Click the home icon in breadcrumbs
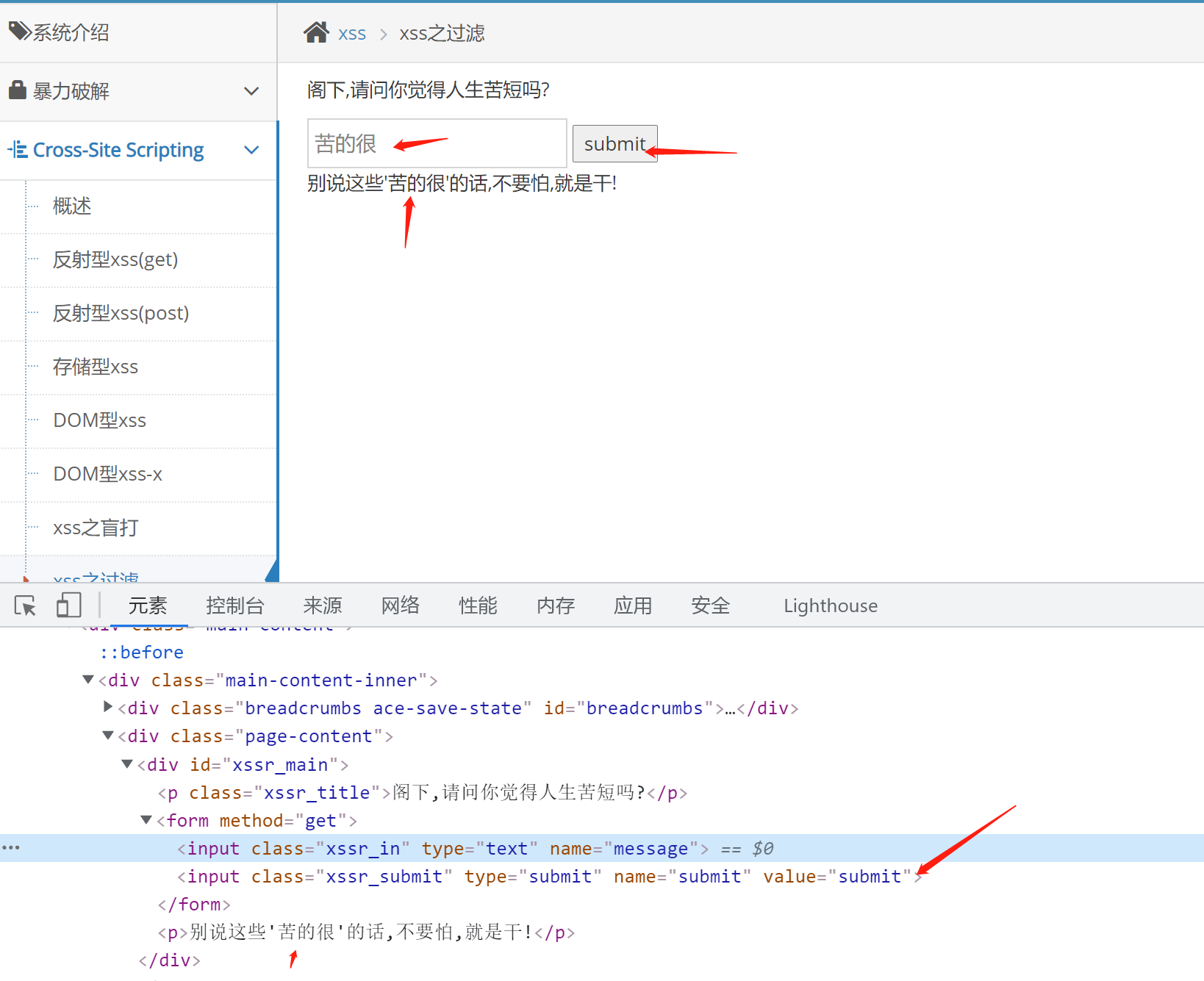This screenshot has width=1204, height=981. click(316, 32)
